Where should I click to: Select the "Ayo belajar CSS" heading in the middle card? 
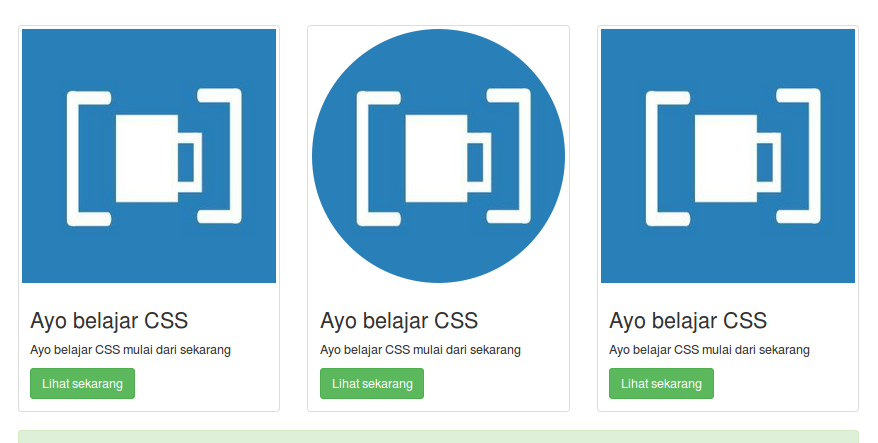[x=399, y=321]
